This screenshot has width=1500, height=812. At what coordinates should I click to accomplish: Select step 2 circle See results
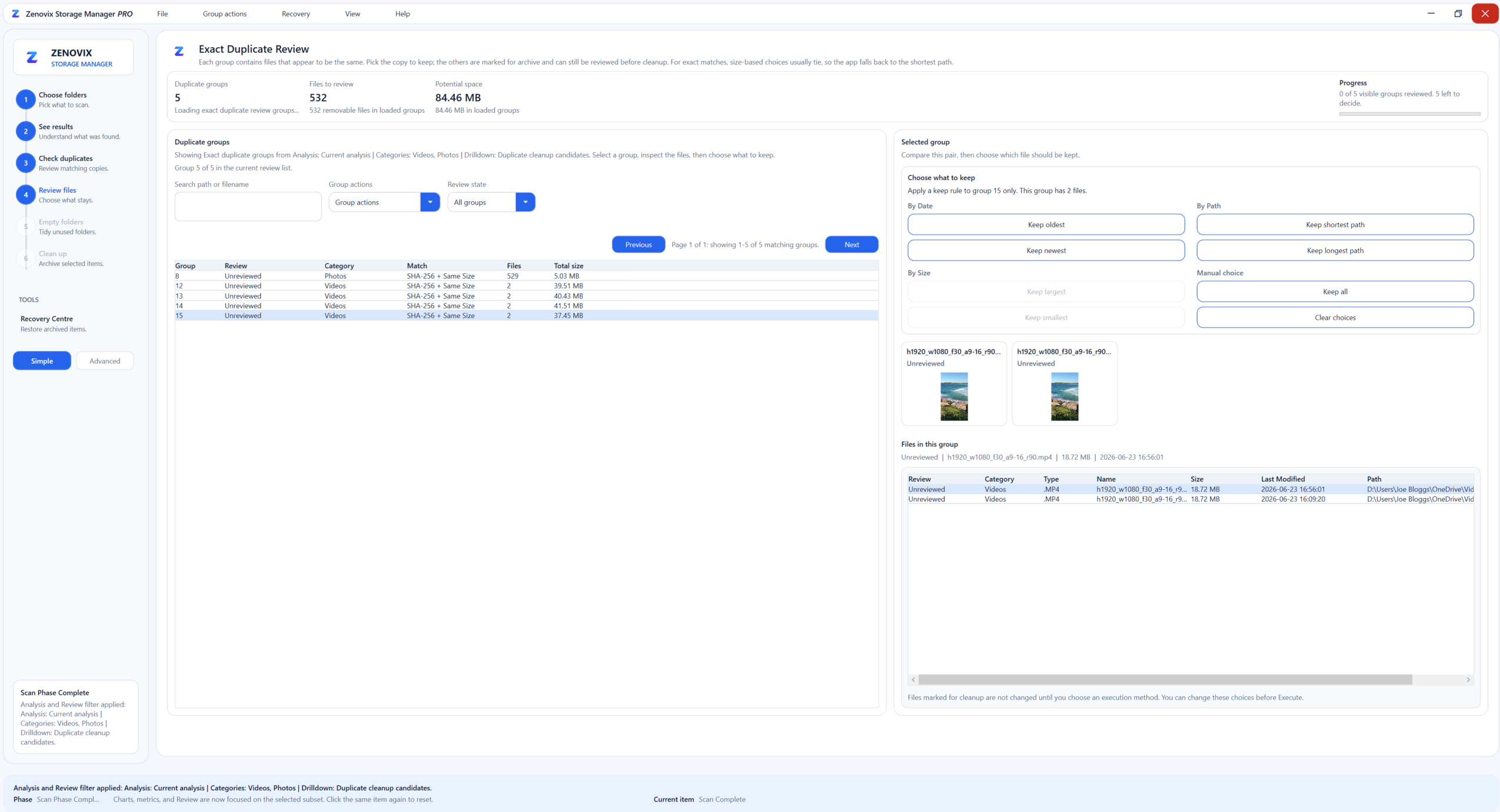(x=25, y=131)
